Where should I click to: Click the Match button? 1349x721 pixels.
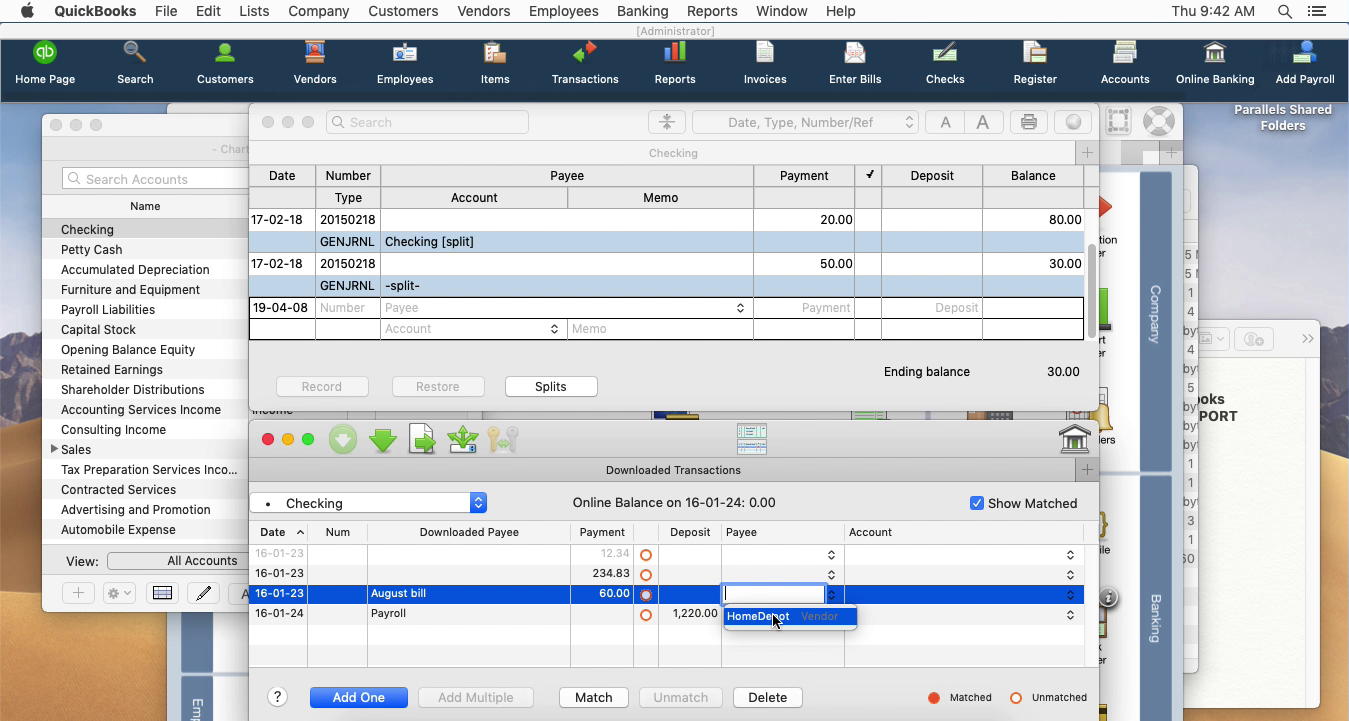click(x=593, y=697)
